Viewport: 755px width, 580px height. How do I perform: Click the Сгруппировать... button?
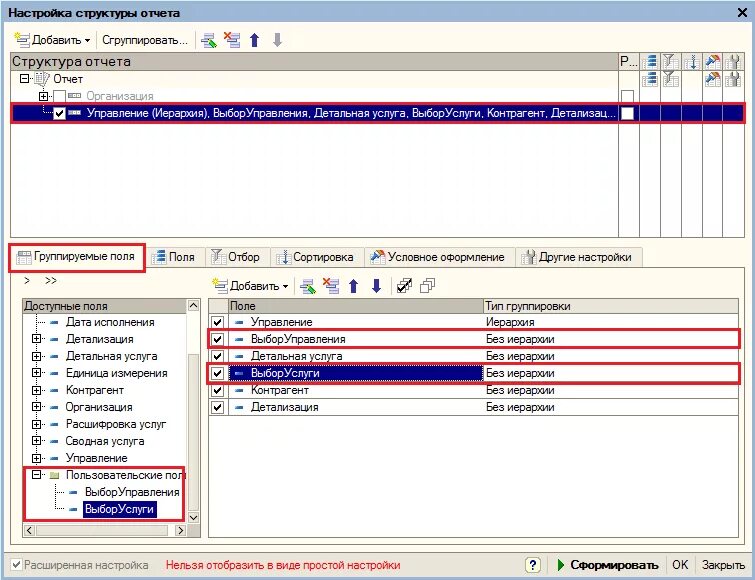point(144,40)
